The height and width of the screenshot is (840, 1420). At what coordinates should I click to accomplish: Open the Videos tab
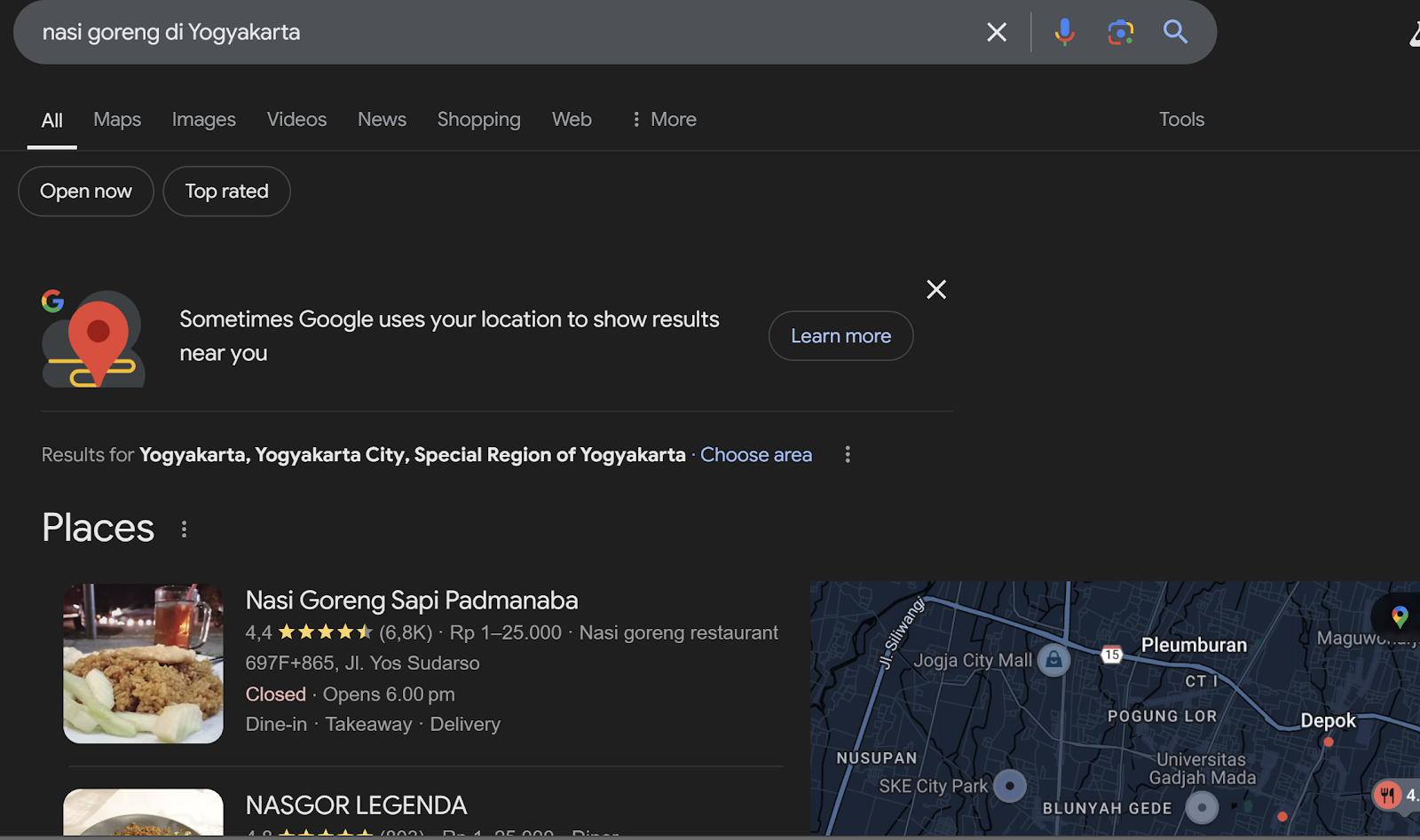[x=296, y=119]
